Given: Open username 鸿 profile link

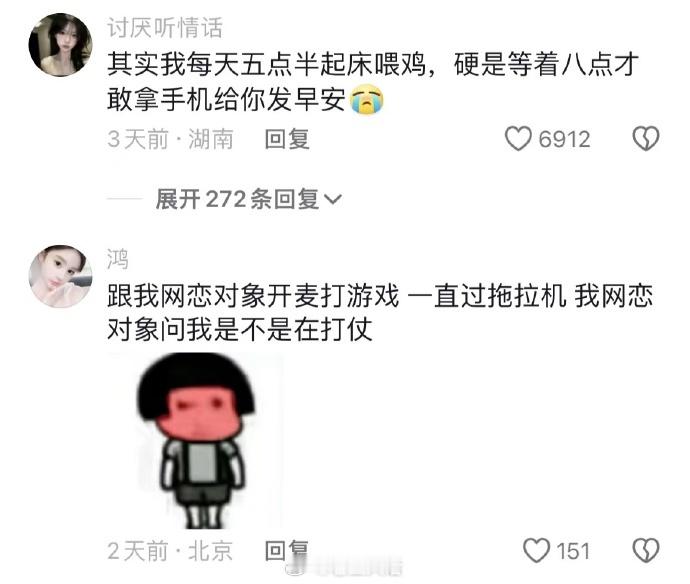Looking at the screenshot, I should pos(118,259).
